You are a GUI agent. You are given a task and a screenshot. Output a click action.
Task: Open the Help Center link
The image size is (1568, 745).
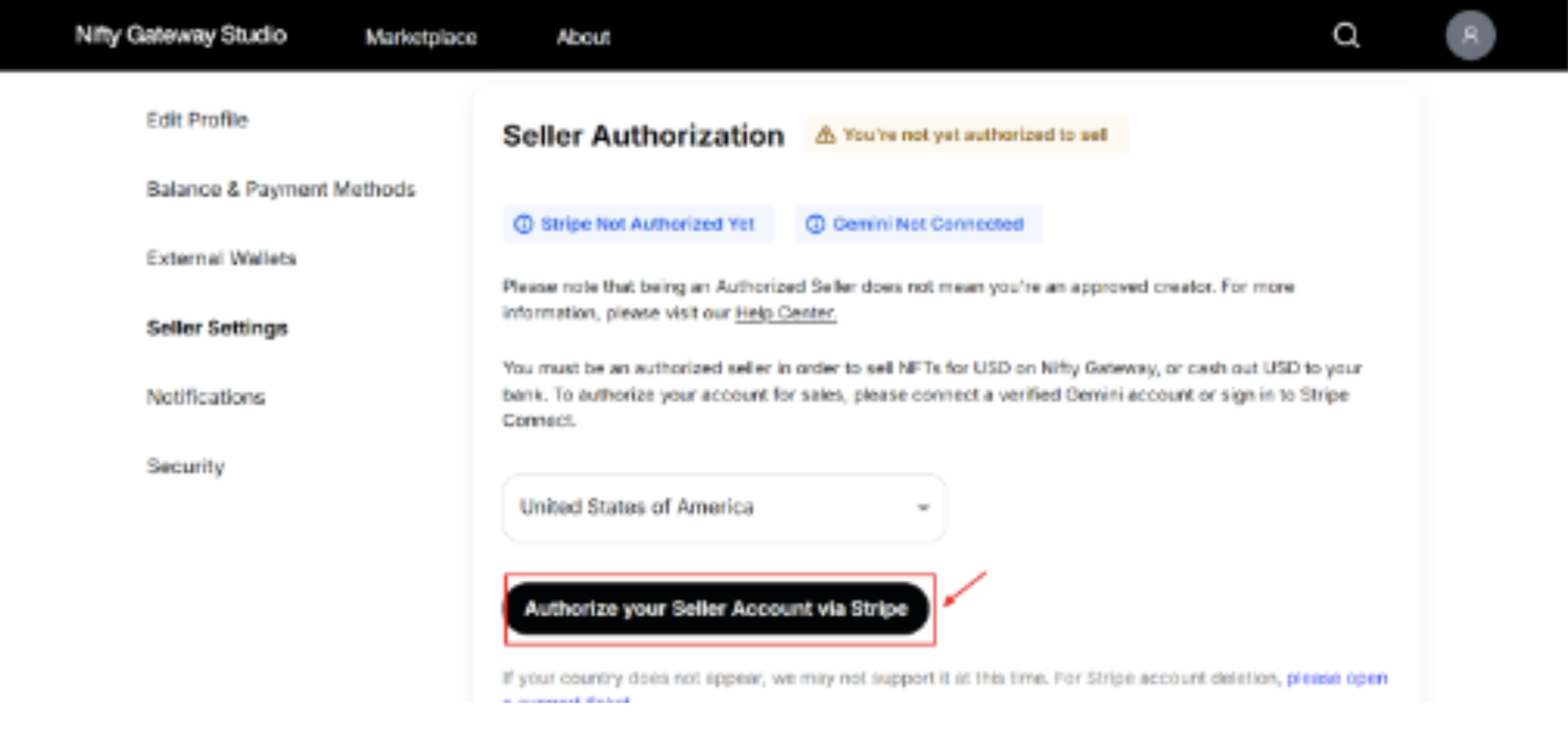[786, 313]
